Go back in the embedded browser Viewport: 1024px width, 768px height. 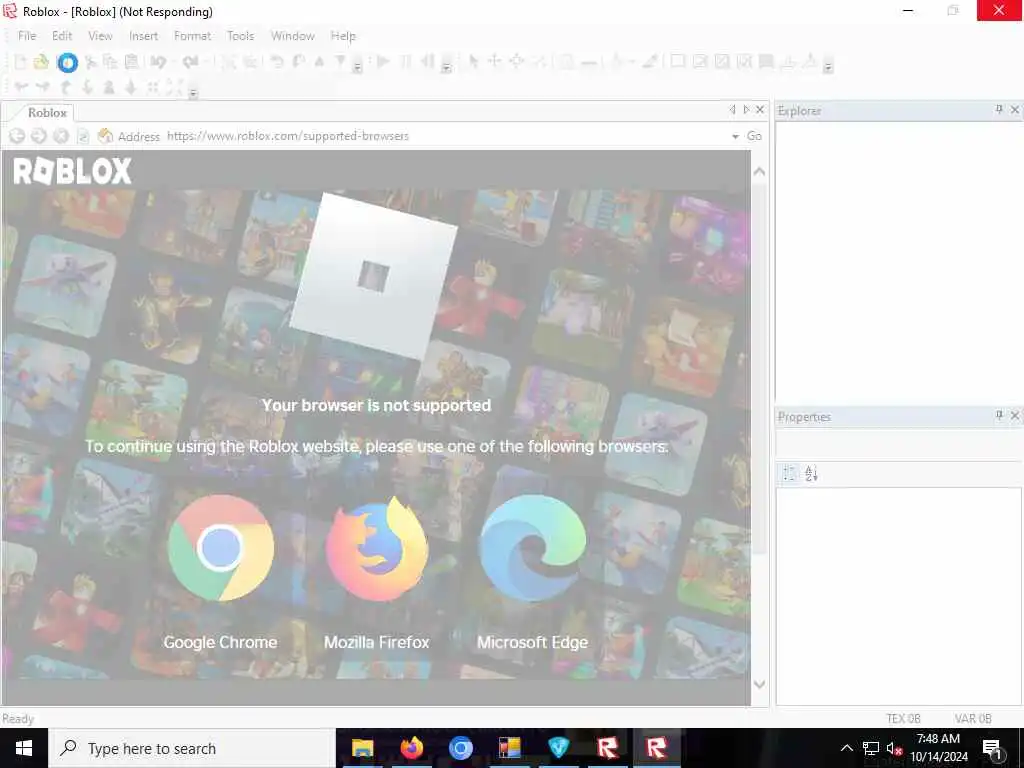coord(18,136)
